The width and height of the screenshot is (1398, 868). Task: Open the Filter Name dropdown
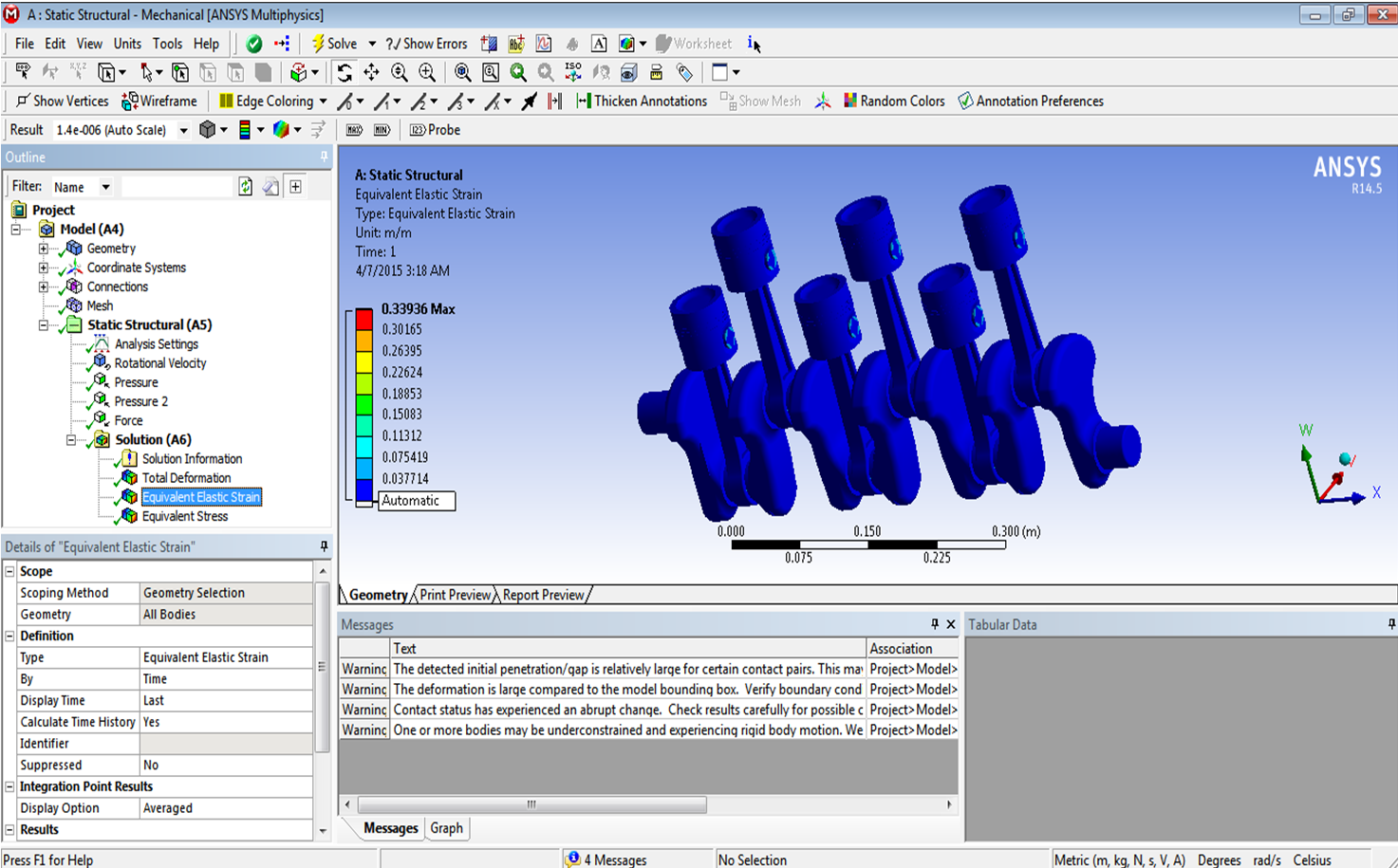coord(105,187)
